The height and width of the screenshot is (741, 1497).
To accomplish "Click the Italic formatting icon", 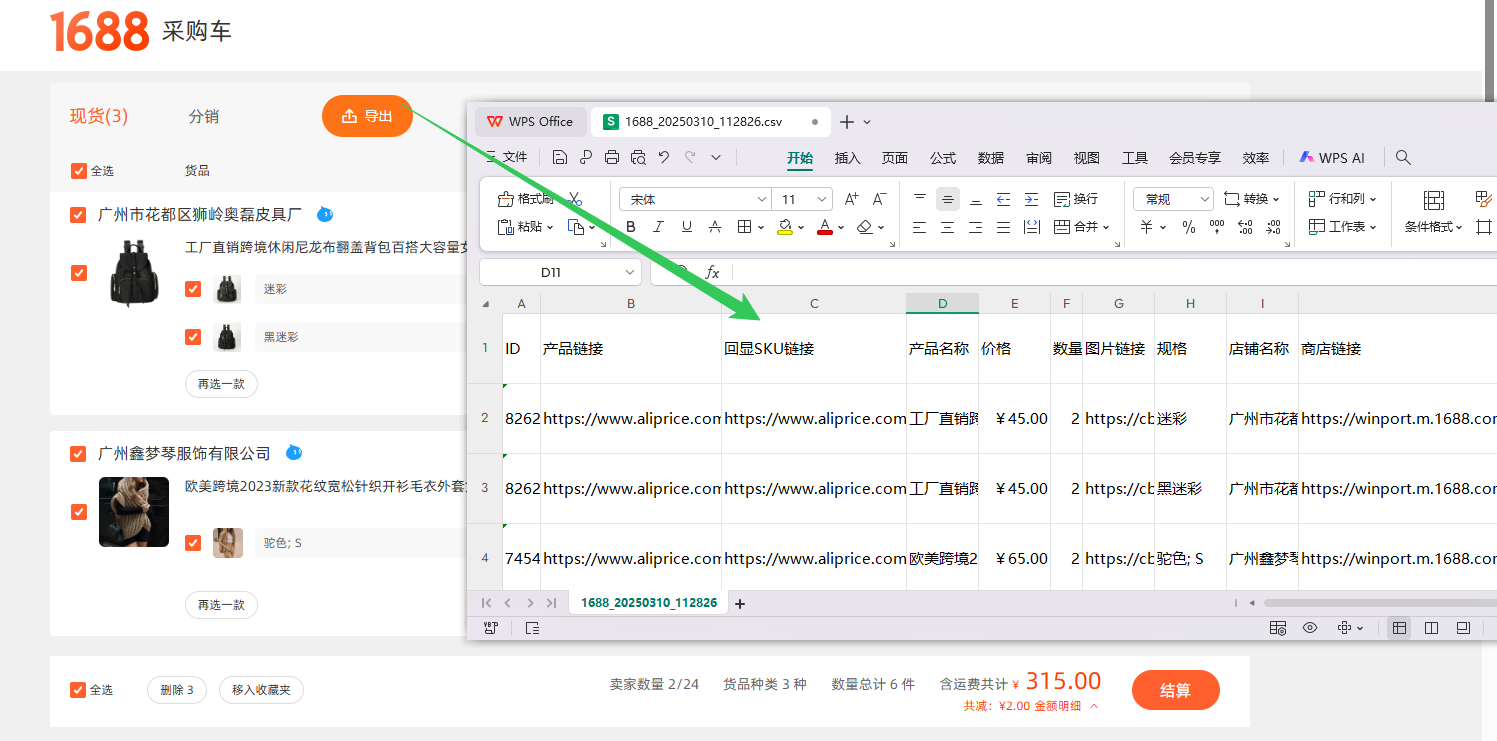I will (x=659, y=227).
